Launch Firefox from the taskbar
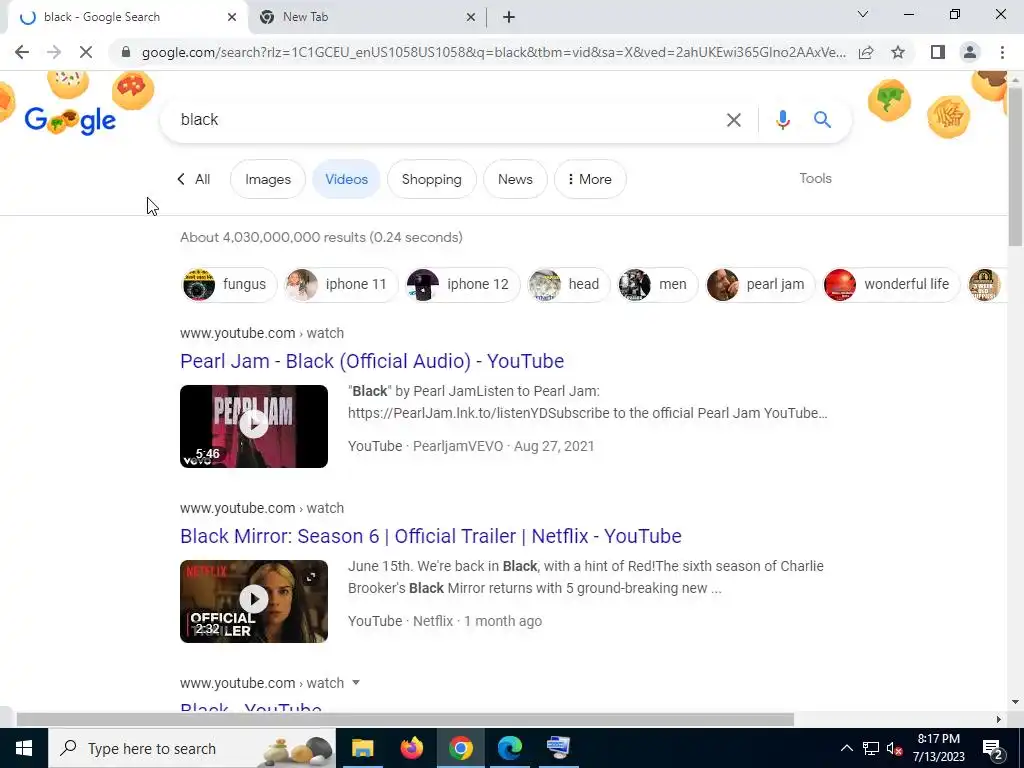The image size is (1024, 768). (x=411, y=748)
